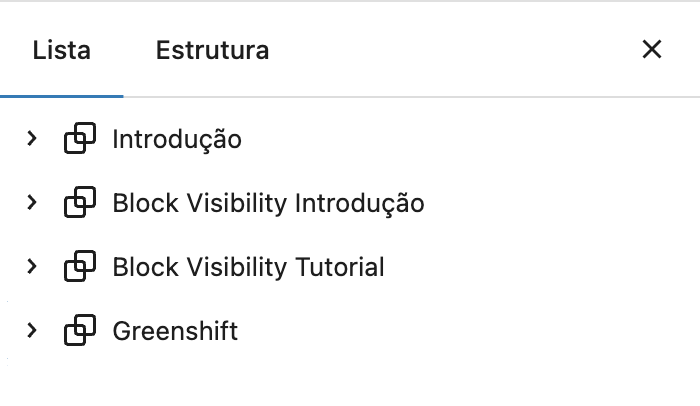Expand the Introdução group

pyautogui.click(x=31, y=138)
